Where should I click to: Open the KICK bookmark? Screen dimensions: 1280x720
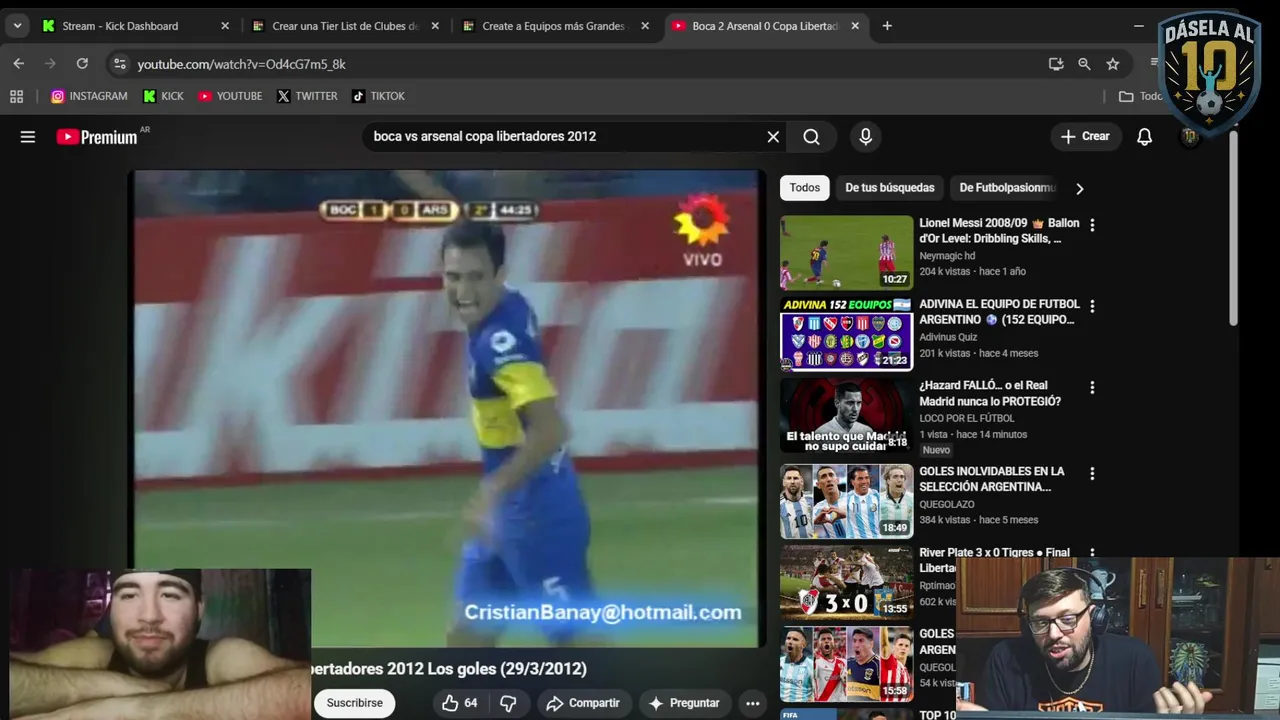tap(163, 96)
